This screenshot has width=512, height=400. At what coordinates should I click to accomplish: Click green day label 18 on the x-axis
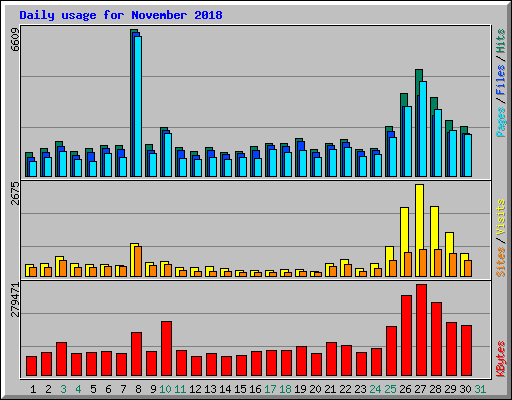285,389
